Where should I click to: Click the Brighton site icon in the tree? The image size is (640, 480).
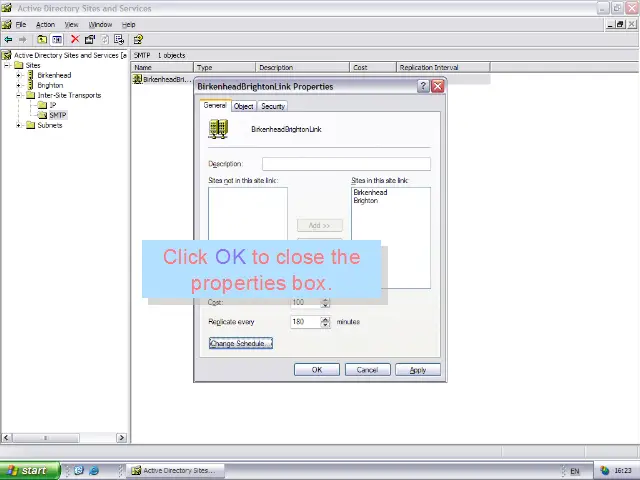(x=30, y=85)
